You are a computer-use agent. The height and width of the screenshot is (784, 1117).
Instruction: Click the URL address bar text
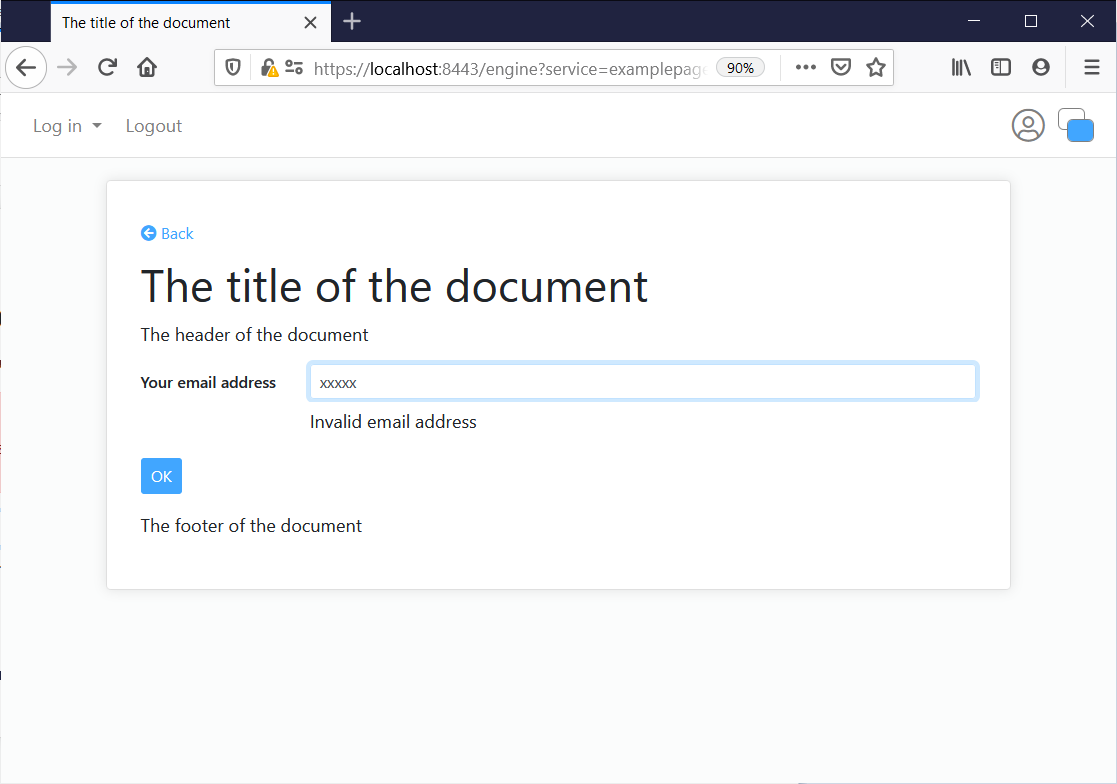(509, 68)
